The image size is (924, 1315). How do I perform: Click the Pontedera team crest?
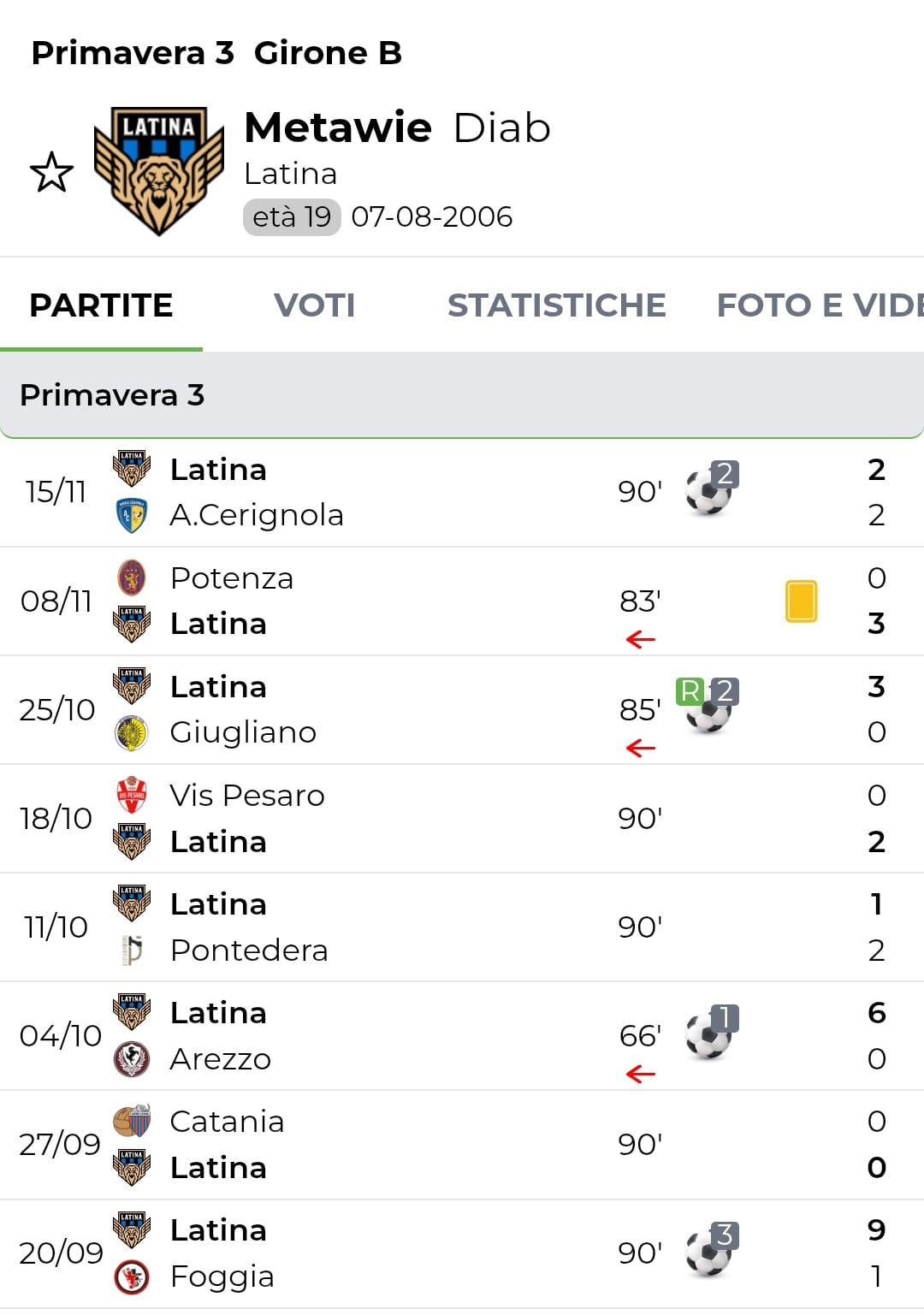click(x=132, y=951)
